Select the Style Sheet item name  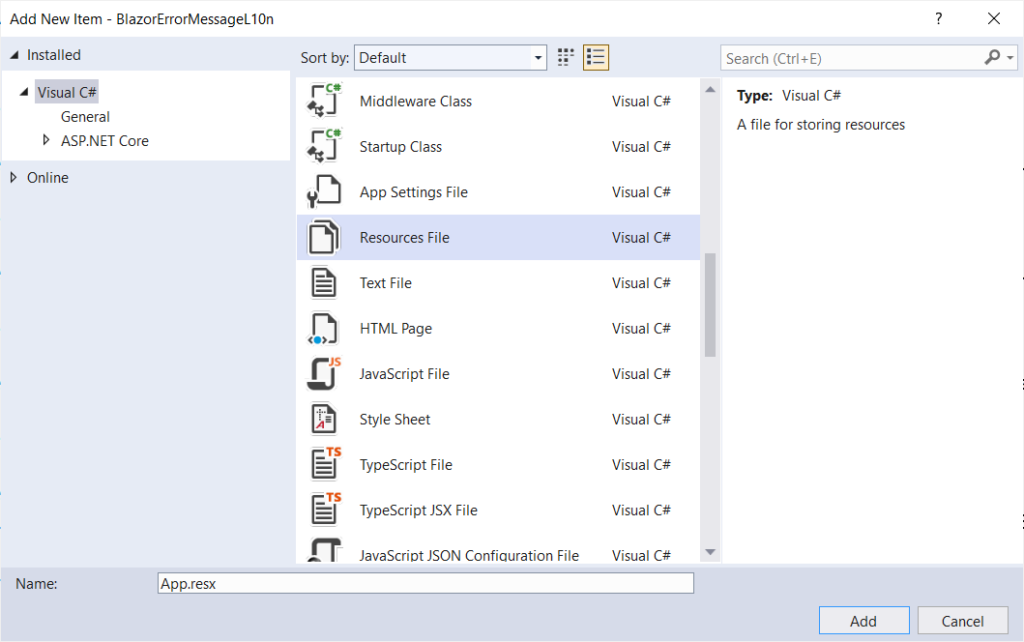394,419
